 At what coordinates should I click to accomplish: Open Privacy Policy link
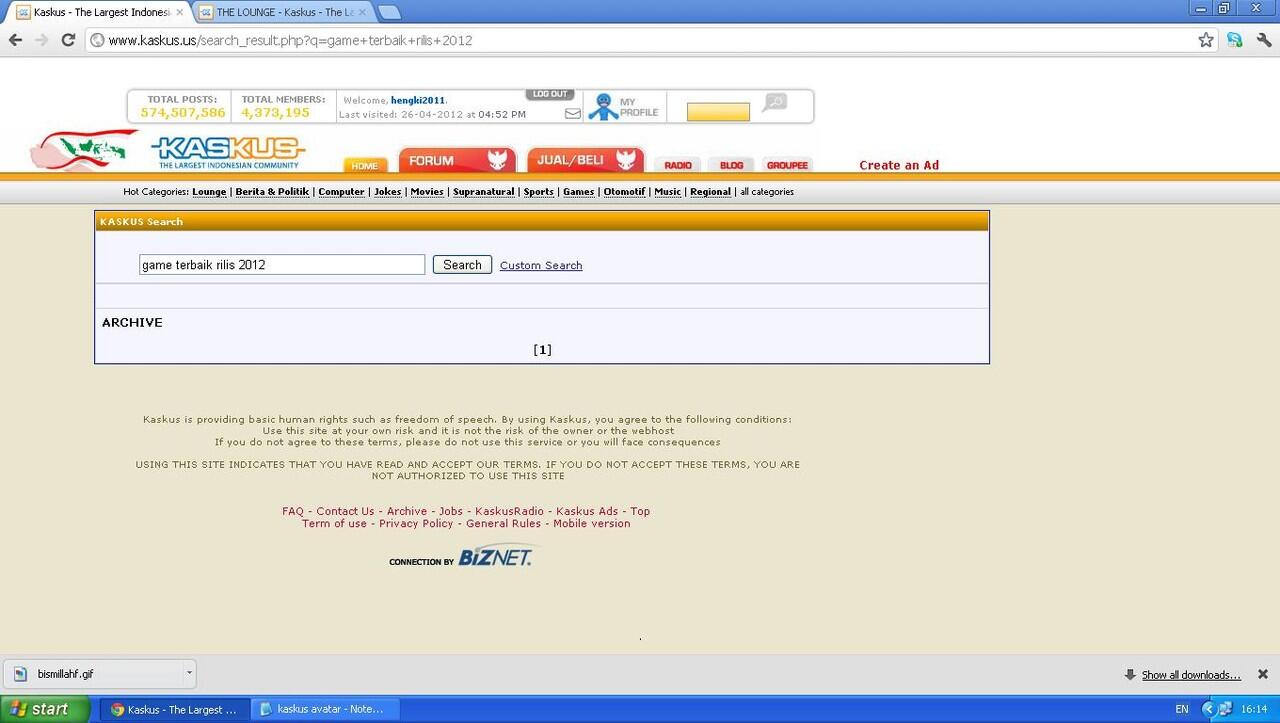[416, 523]
